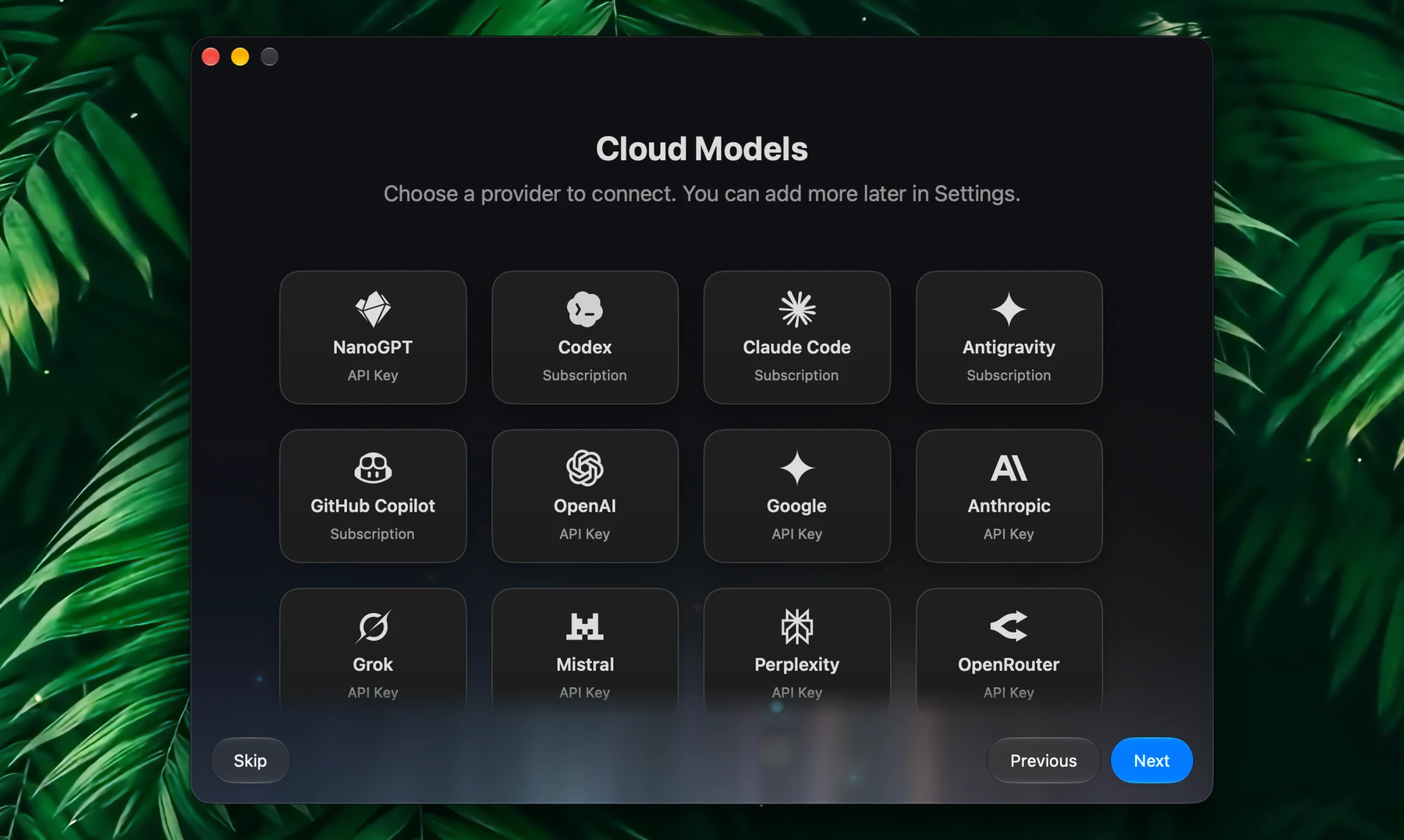Click the Claude Code starburst icon
This screenshot has width=1404, height=840.
coord(797,309)
